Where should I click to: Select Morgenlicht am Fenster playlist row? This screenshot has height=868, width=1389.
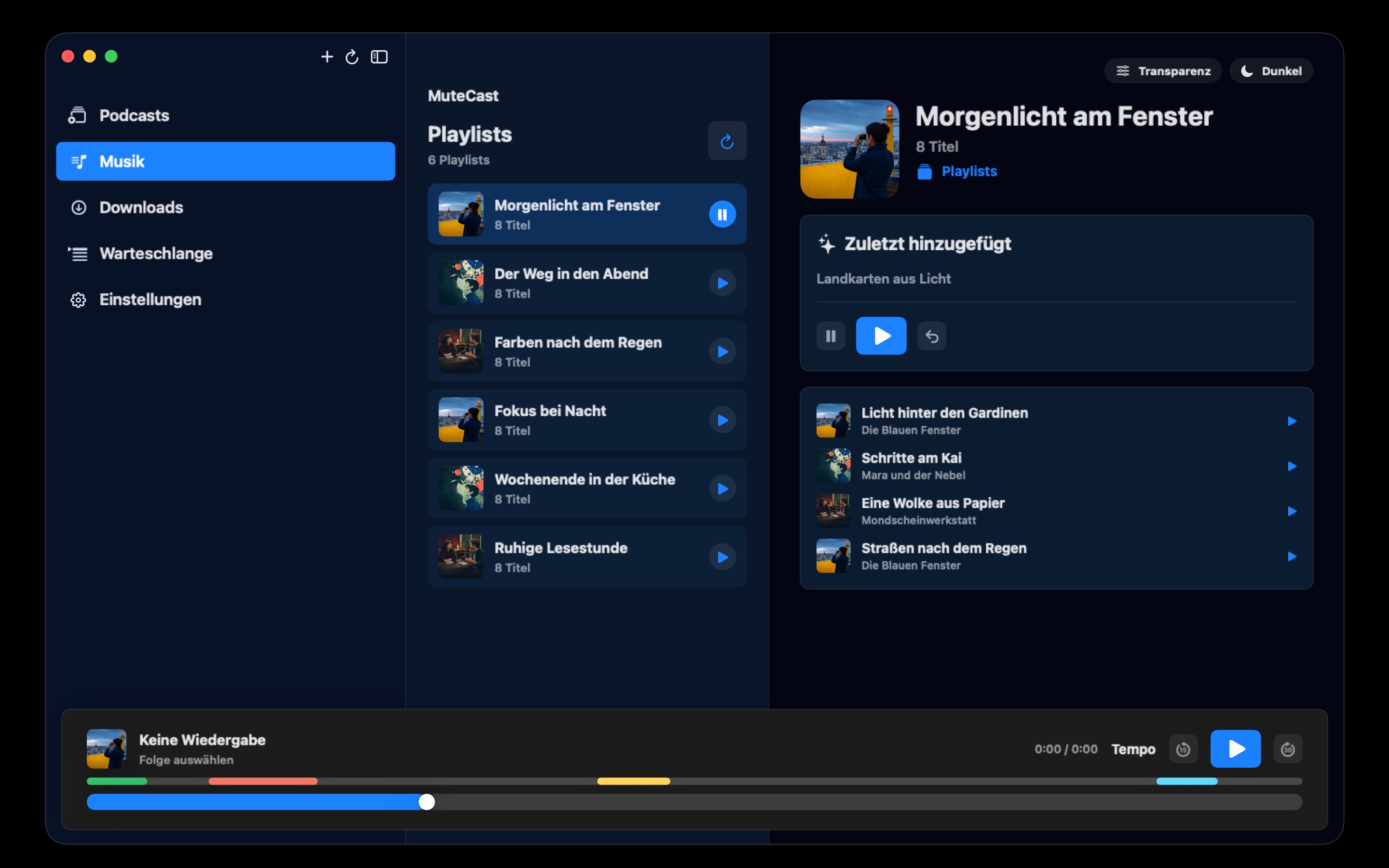click(587, 214)
